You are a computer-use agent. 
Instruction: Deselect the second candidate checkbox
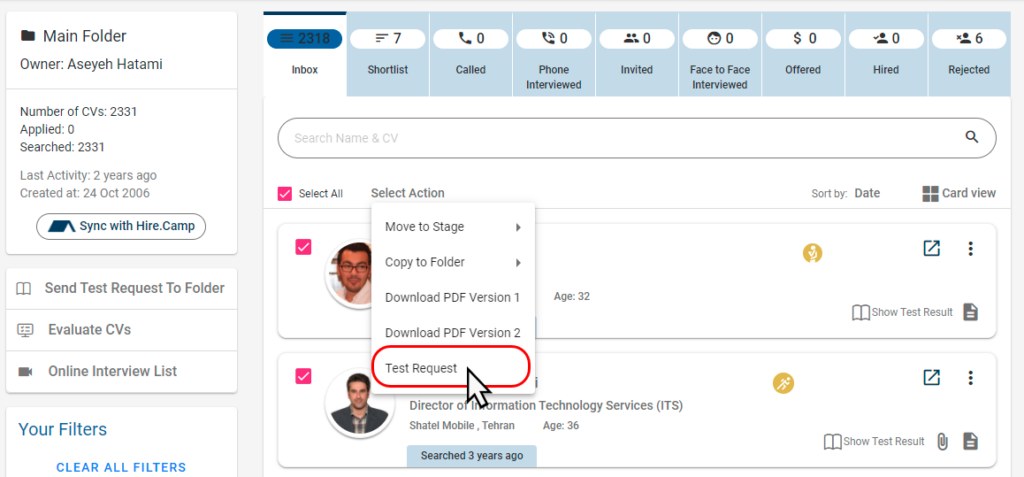[304, 376]
